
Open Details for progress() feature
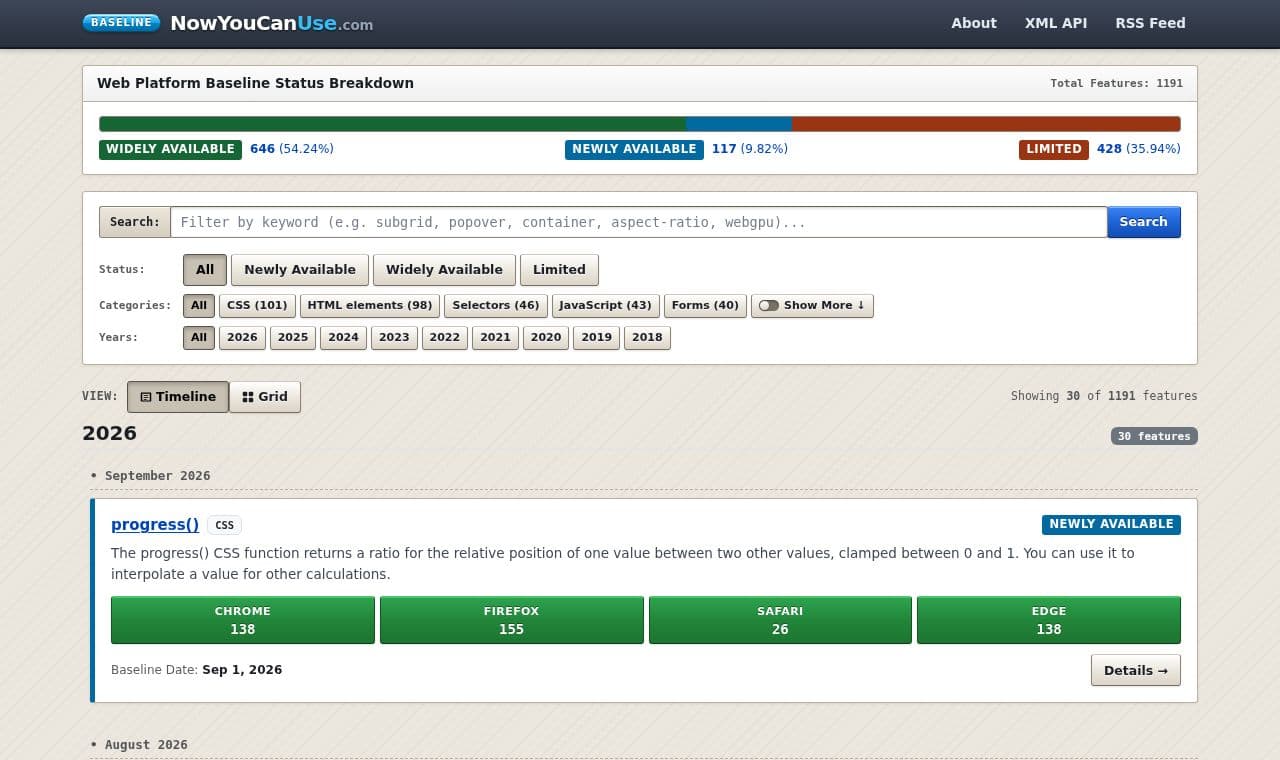tap(1136, 670)
